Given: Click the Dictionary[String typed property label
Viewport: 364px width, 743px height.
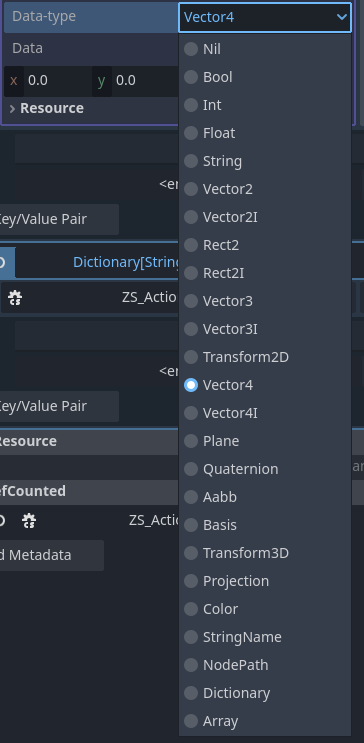Looking at the screenshot, I should coord(126,262).
